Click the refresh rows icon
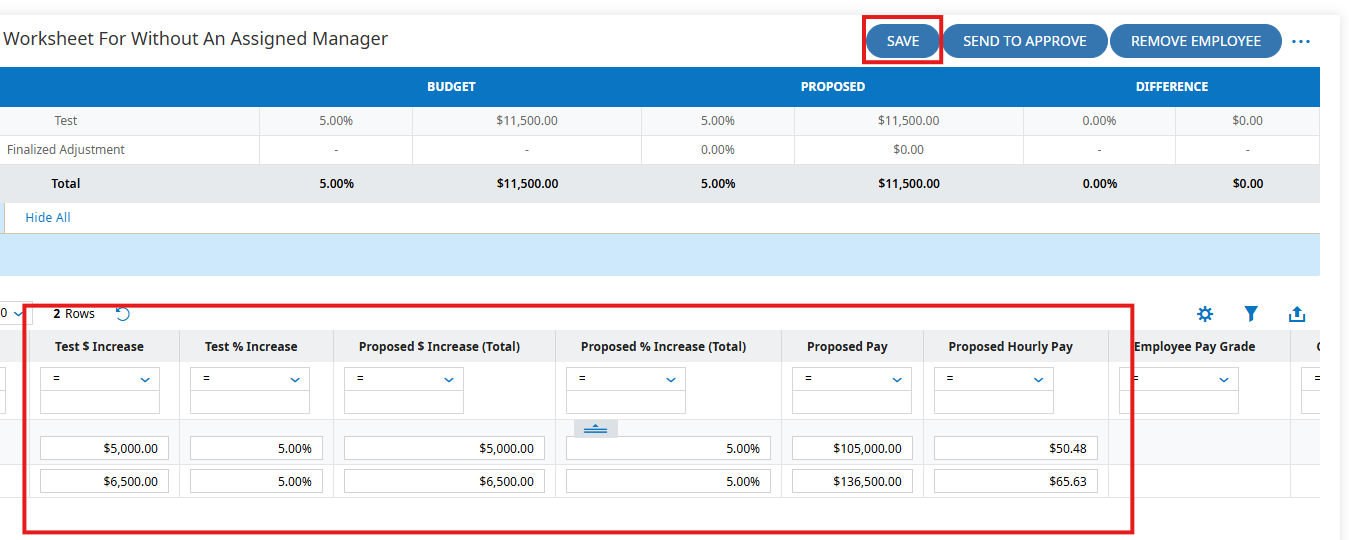 pyautogui.click(x=123, y=314)
